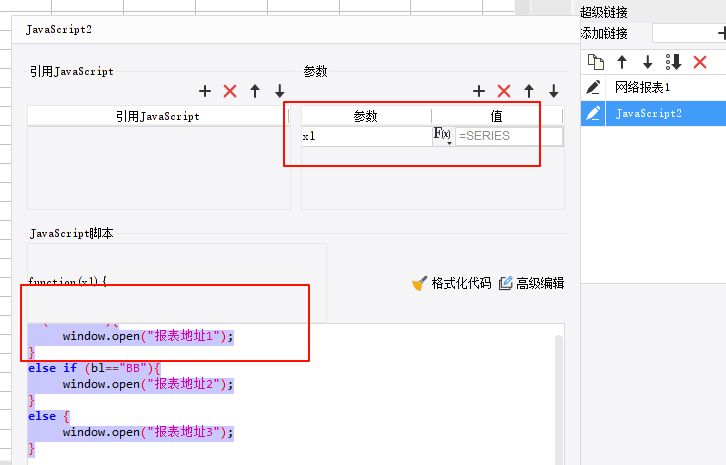Select the x1 parameter name cell
Image resolution: width=726 pixels, height=465 pixels.
pos(365,136)
